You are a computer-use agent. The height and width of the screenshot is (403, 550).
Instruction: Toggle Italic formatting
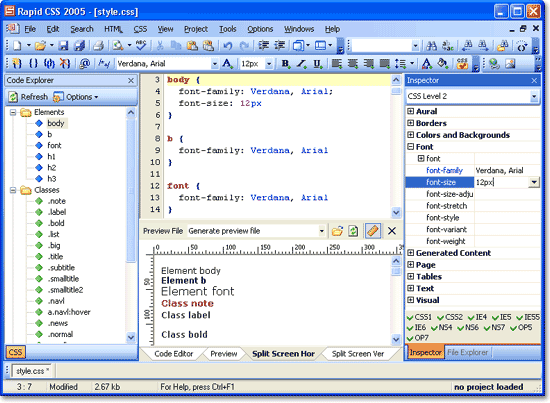click(301, 63)
